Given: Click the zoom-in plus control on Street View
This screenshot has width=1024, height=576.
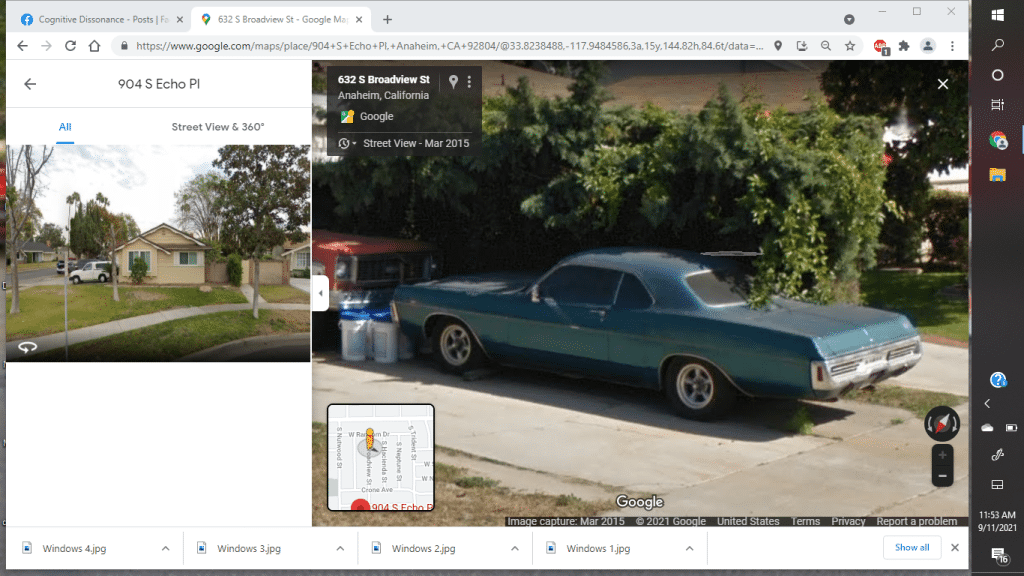Looking at the screenshot, I should 941,453.
